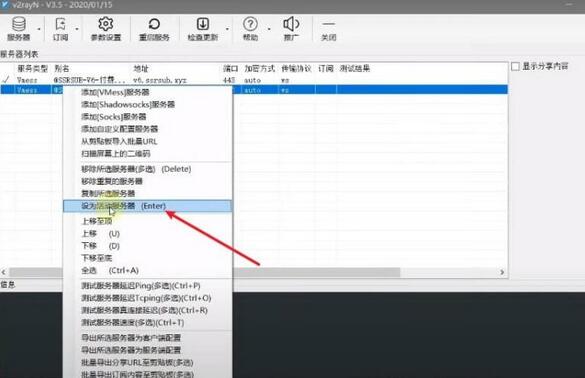585x378 pixels.
Task: Expand the dropdown arrow beside 订阅
Action: 77,29
